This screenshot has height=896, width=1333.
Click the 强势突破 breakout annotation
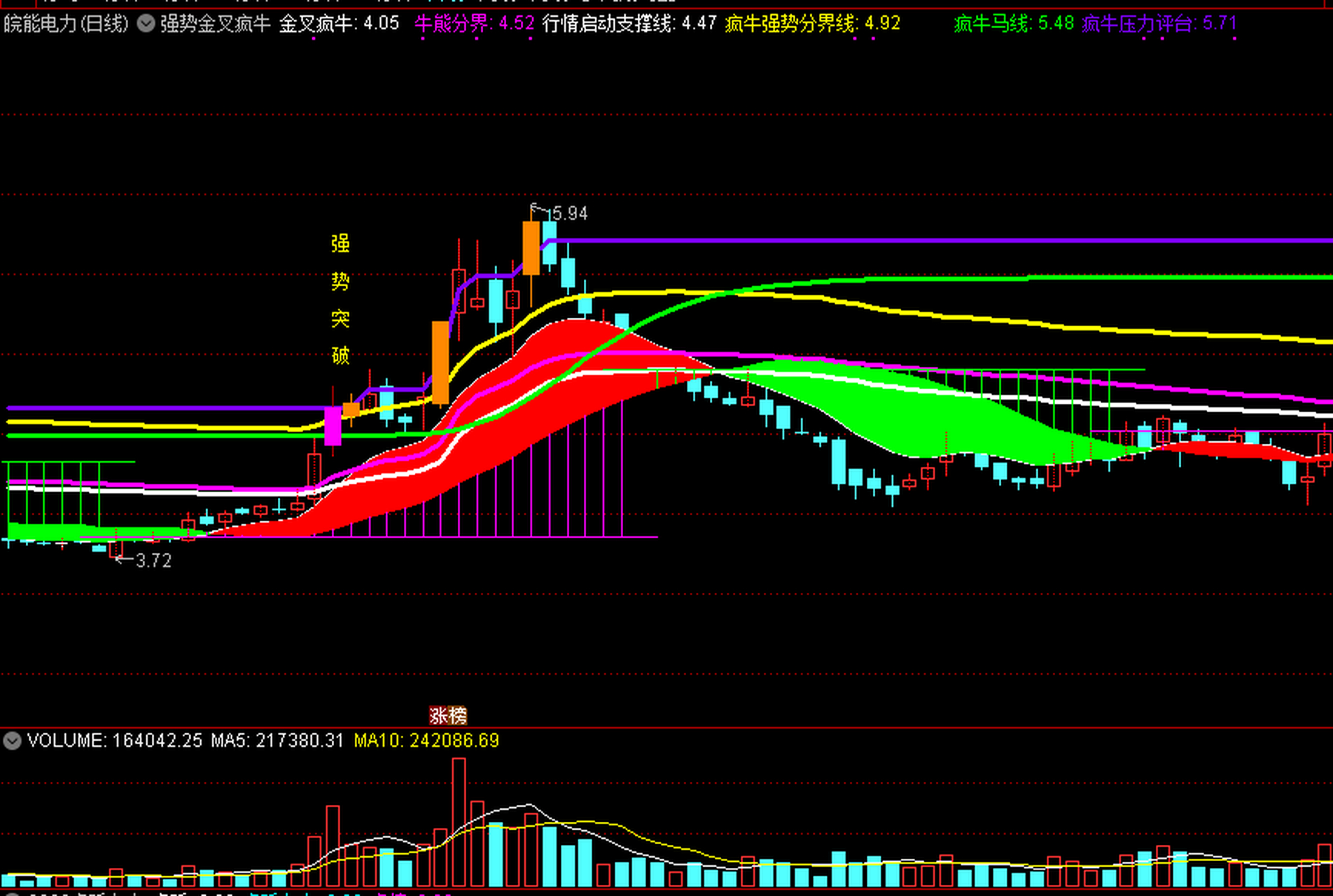tap(340, 300)
